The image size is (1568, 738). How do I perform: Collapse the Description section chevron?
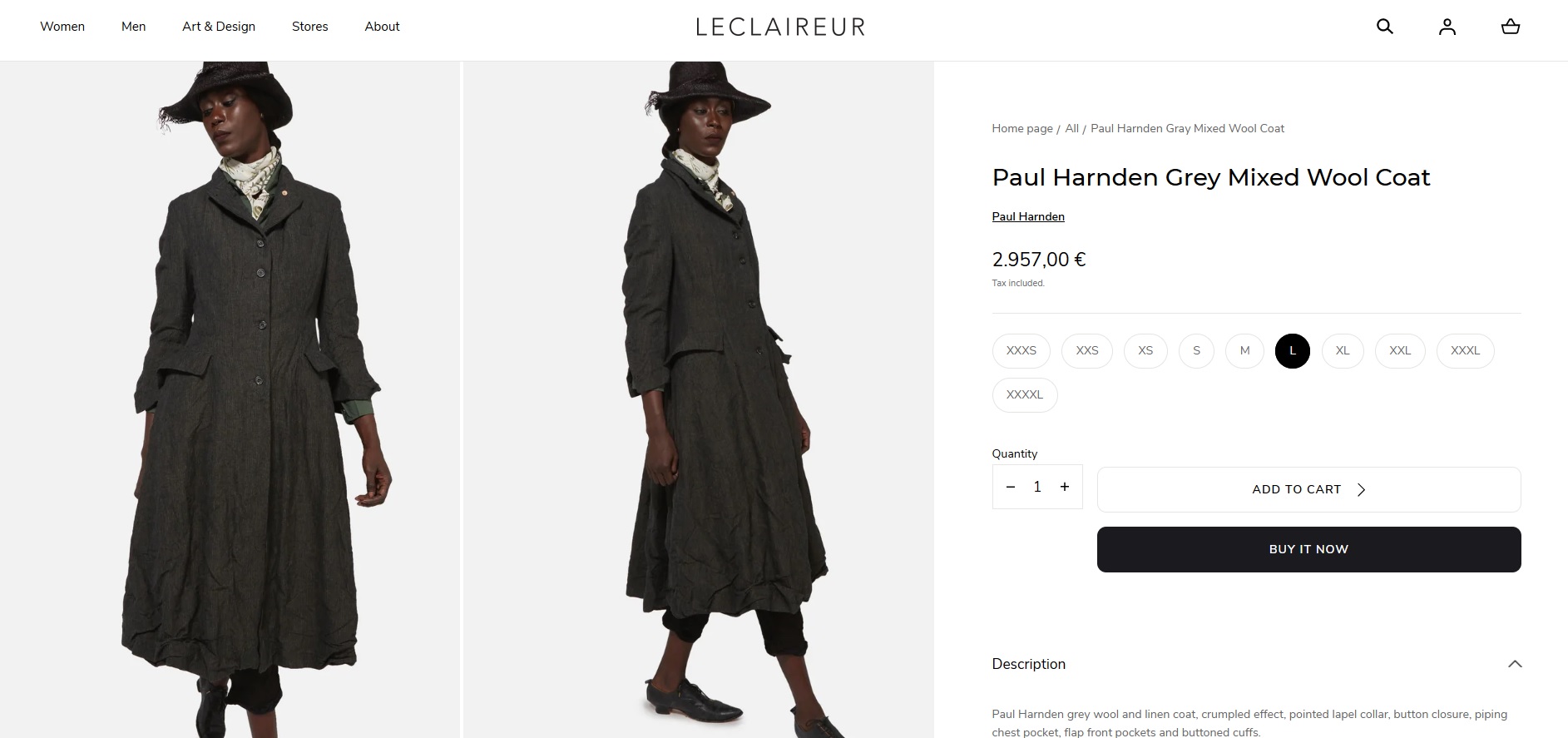pyautogui.click(x=1515, y=664)
